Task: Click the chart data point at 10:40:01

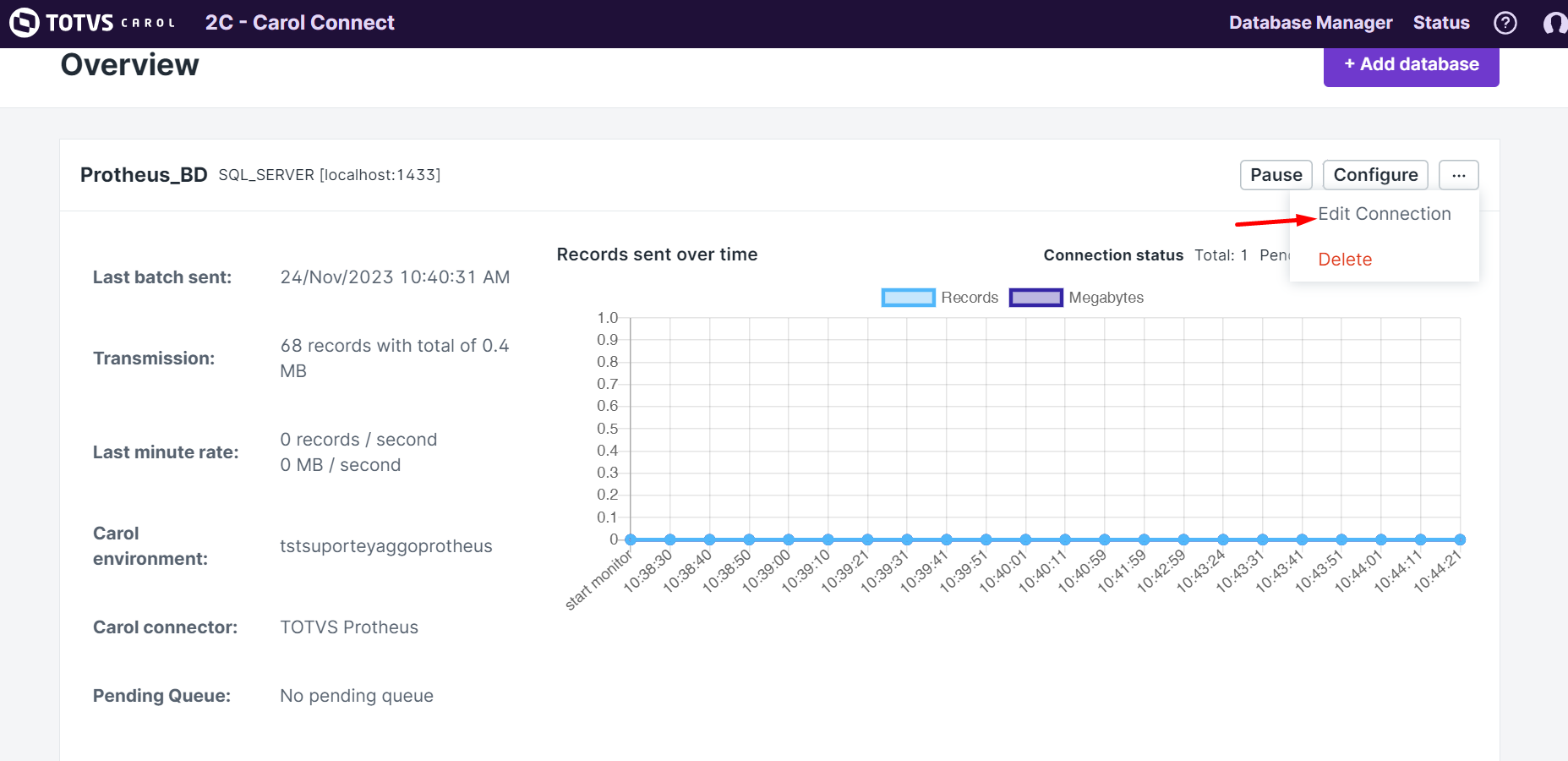Action: coord(1025,539)
